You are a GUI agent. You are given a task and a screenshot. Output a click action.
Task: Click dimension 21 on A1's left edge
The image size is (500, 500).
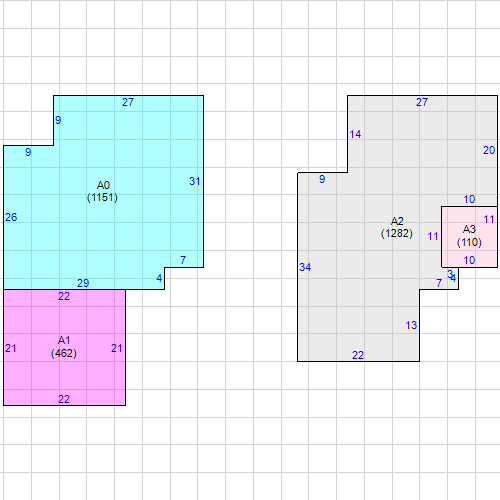[11, 348]
